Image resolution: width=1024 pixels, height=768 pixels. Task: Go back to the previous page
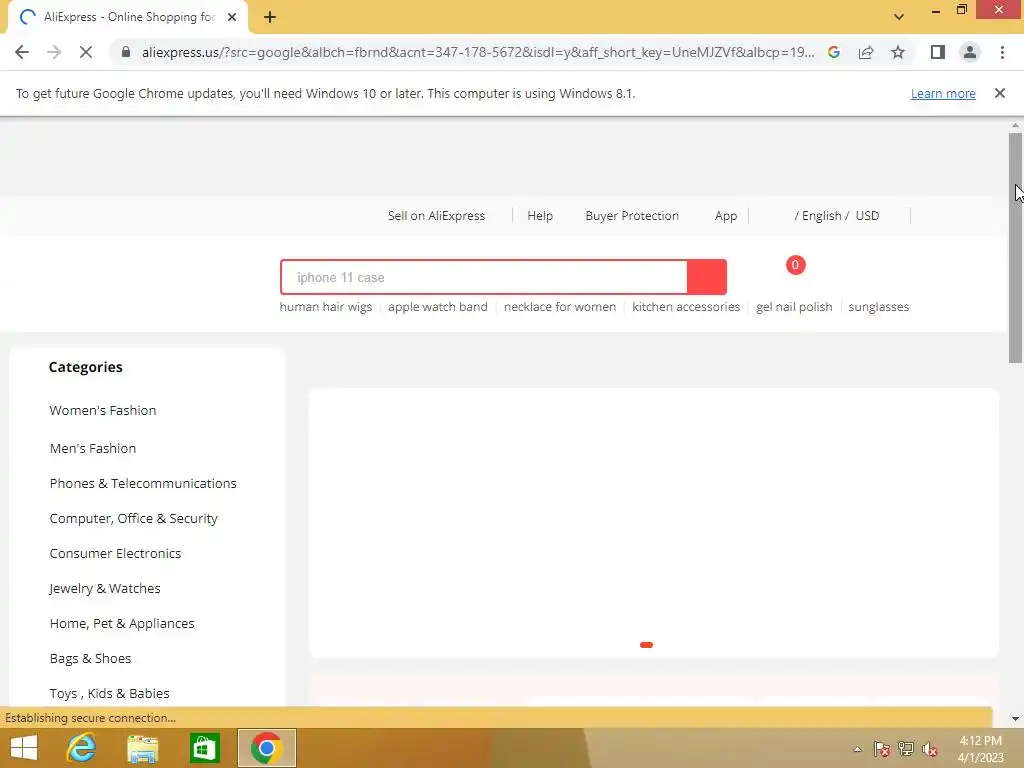[22, 52]
